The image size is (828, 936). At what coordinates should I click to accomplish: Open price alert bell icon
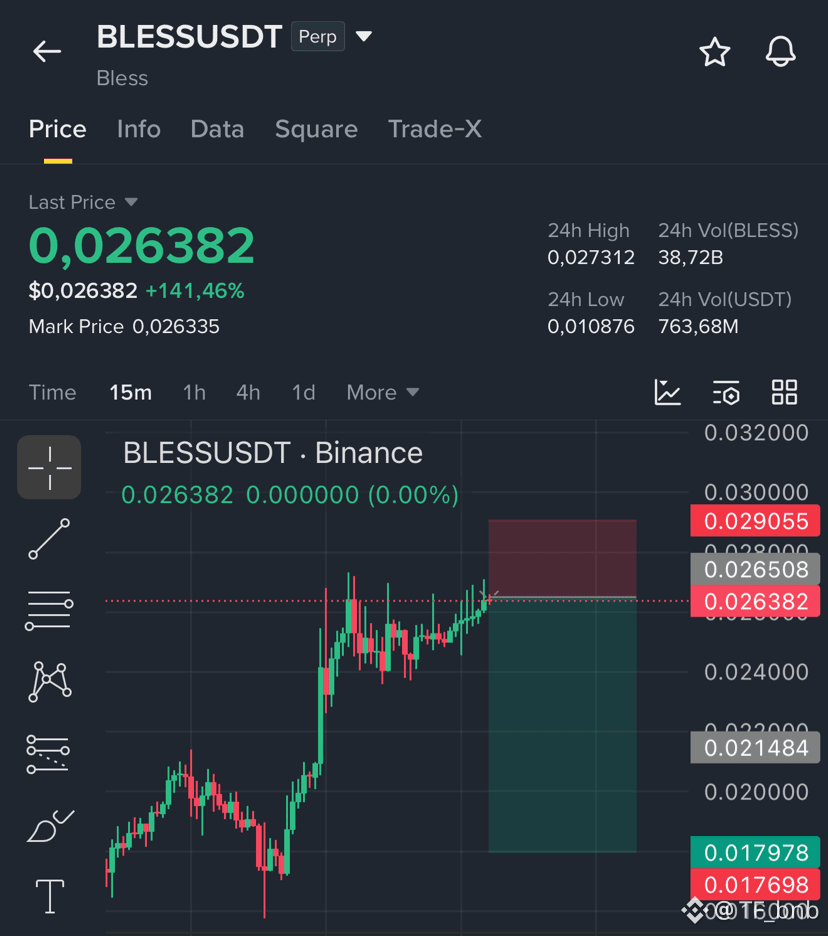pos(780,51)
